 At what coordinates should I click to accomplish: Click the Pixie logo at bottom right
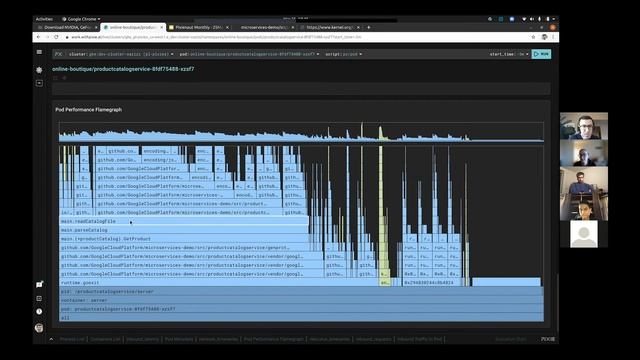click(x=548, y=339)
